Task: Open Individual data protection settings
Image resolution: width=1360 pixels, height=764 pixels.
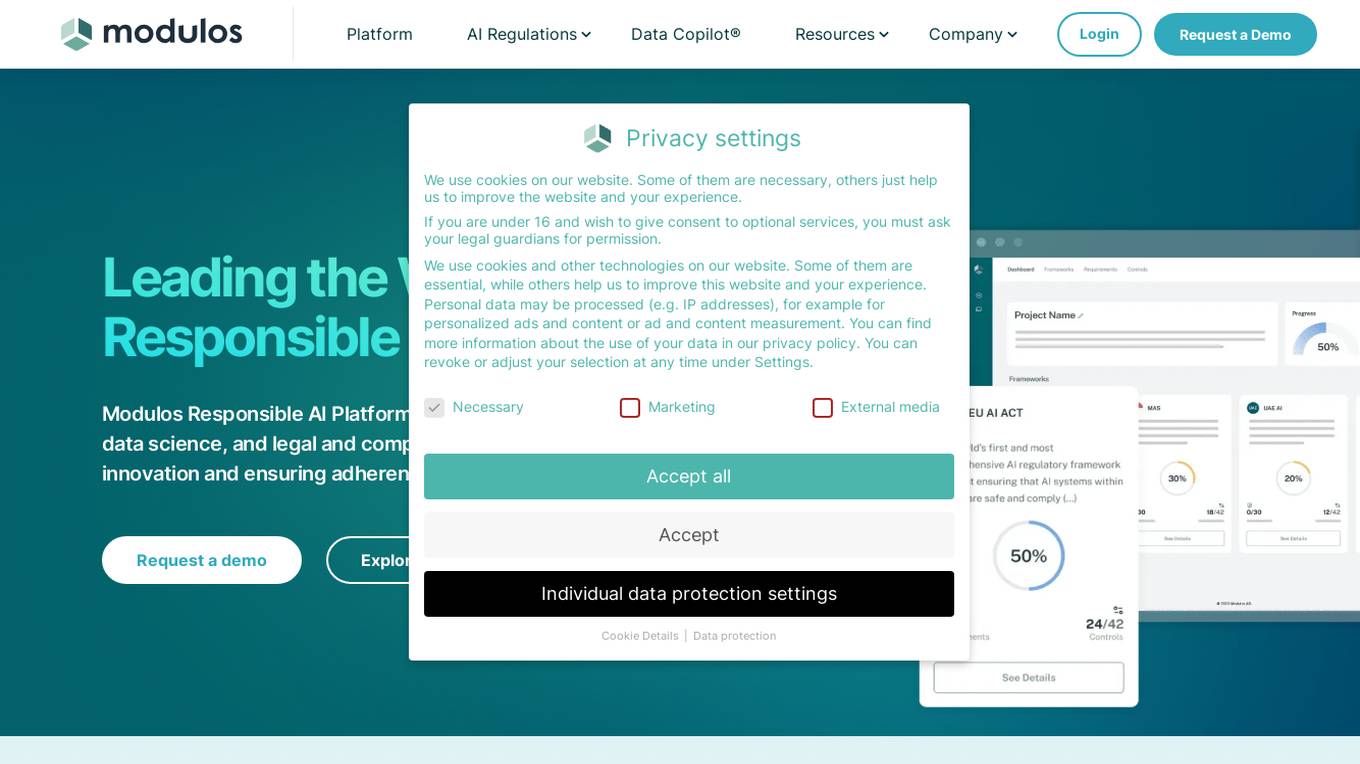Action: pyautogui.click(x=689, y=594)
